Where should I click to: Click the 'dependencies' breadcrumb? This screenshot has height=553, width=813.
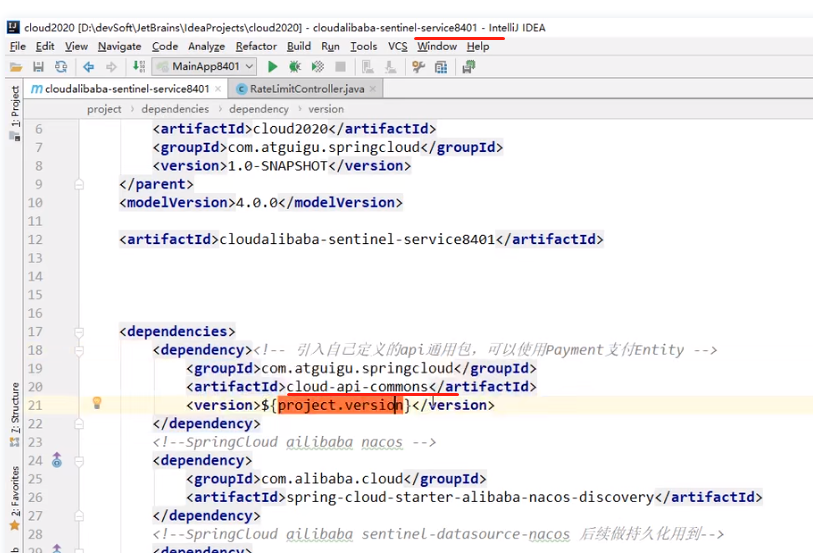tap(175, 109)
